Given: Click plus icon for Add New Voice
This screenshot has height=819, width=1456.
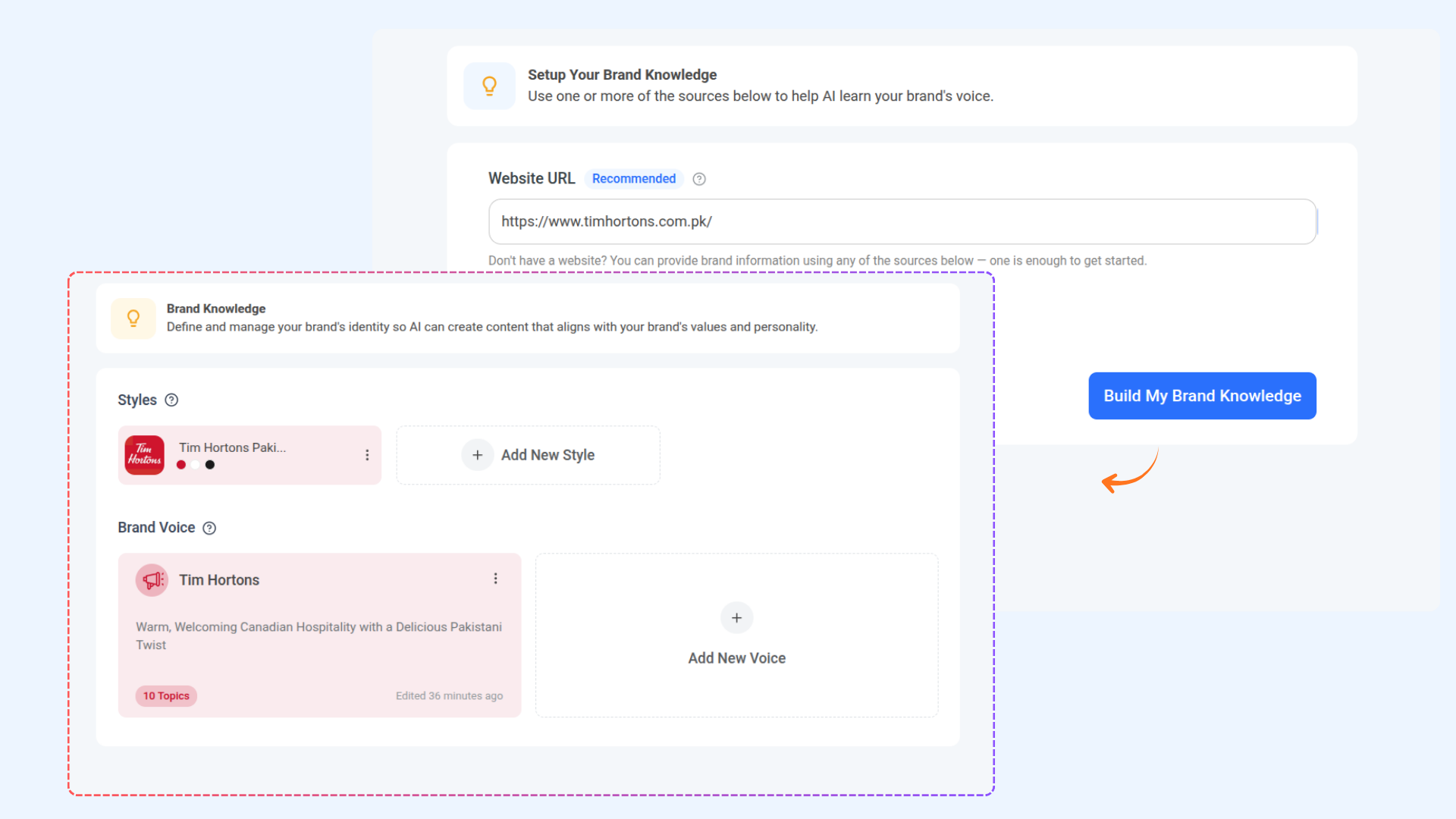Looking at the screenshot, I should click(x=736, y=618).
